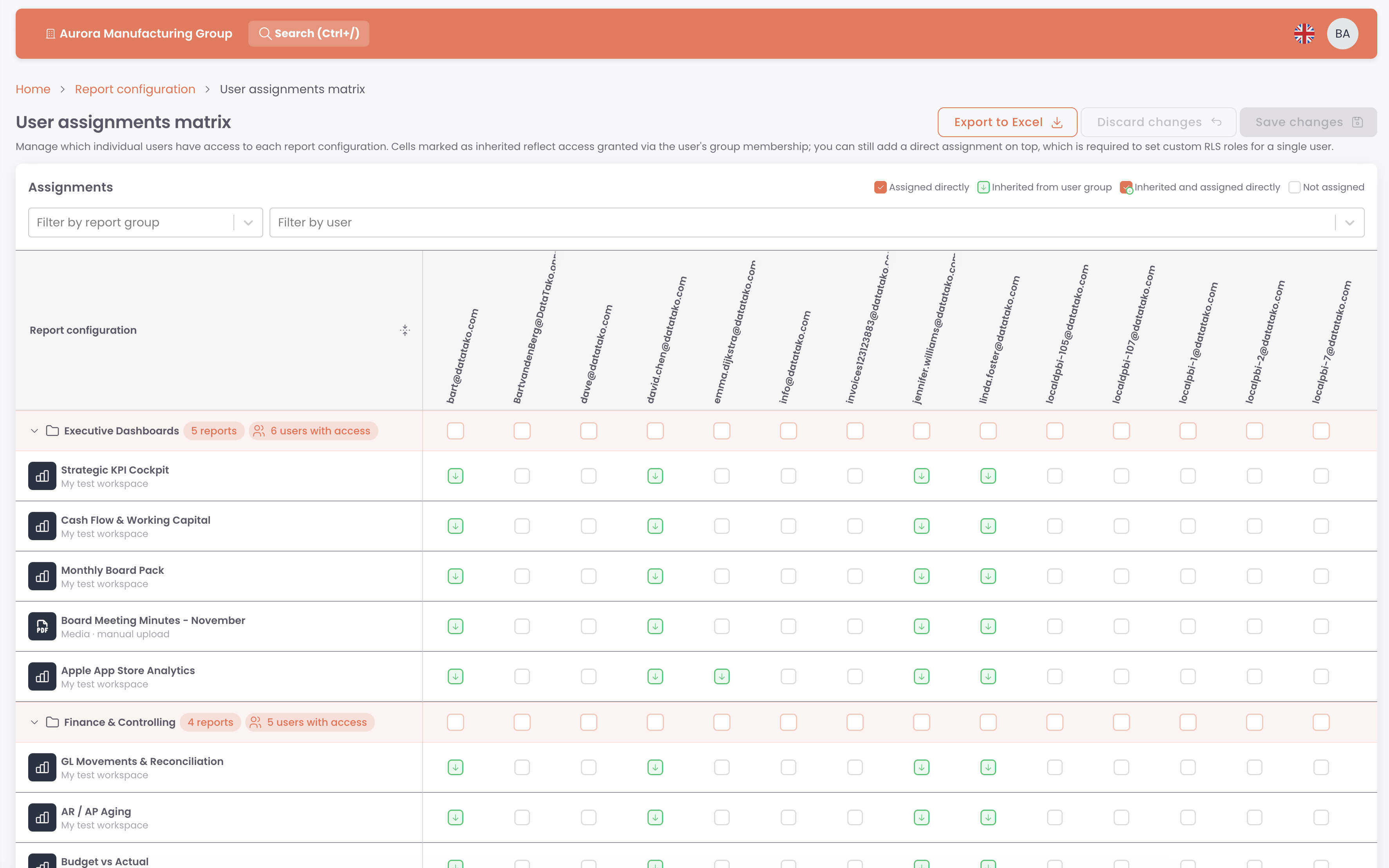Image resolution: width=1389 pixels, height=868 pixels.
Task: Click the Board Meeting Minutes PDF icon
Action: tap(42, 626)
